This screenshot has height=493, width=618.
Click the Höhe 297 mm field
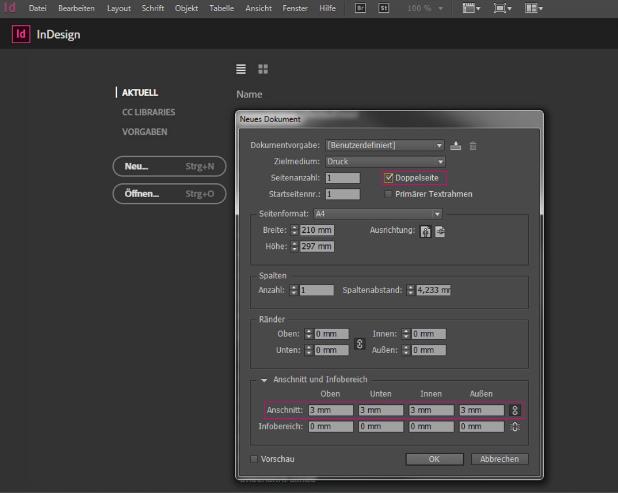tap(317, 246)
